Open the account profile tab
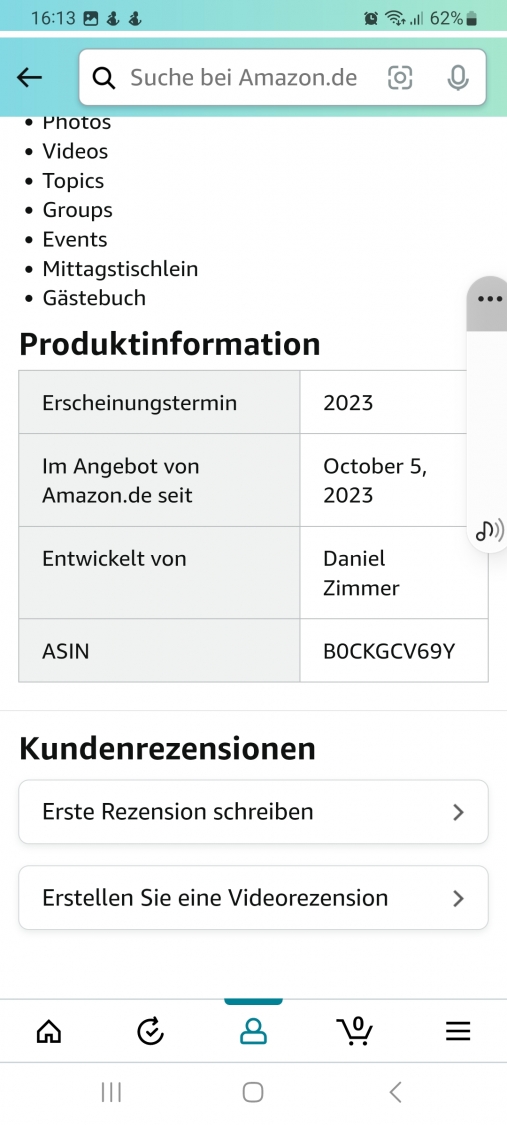 pyautogui.click(x=253, y=1032)
